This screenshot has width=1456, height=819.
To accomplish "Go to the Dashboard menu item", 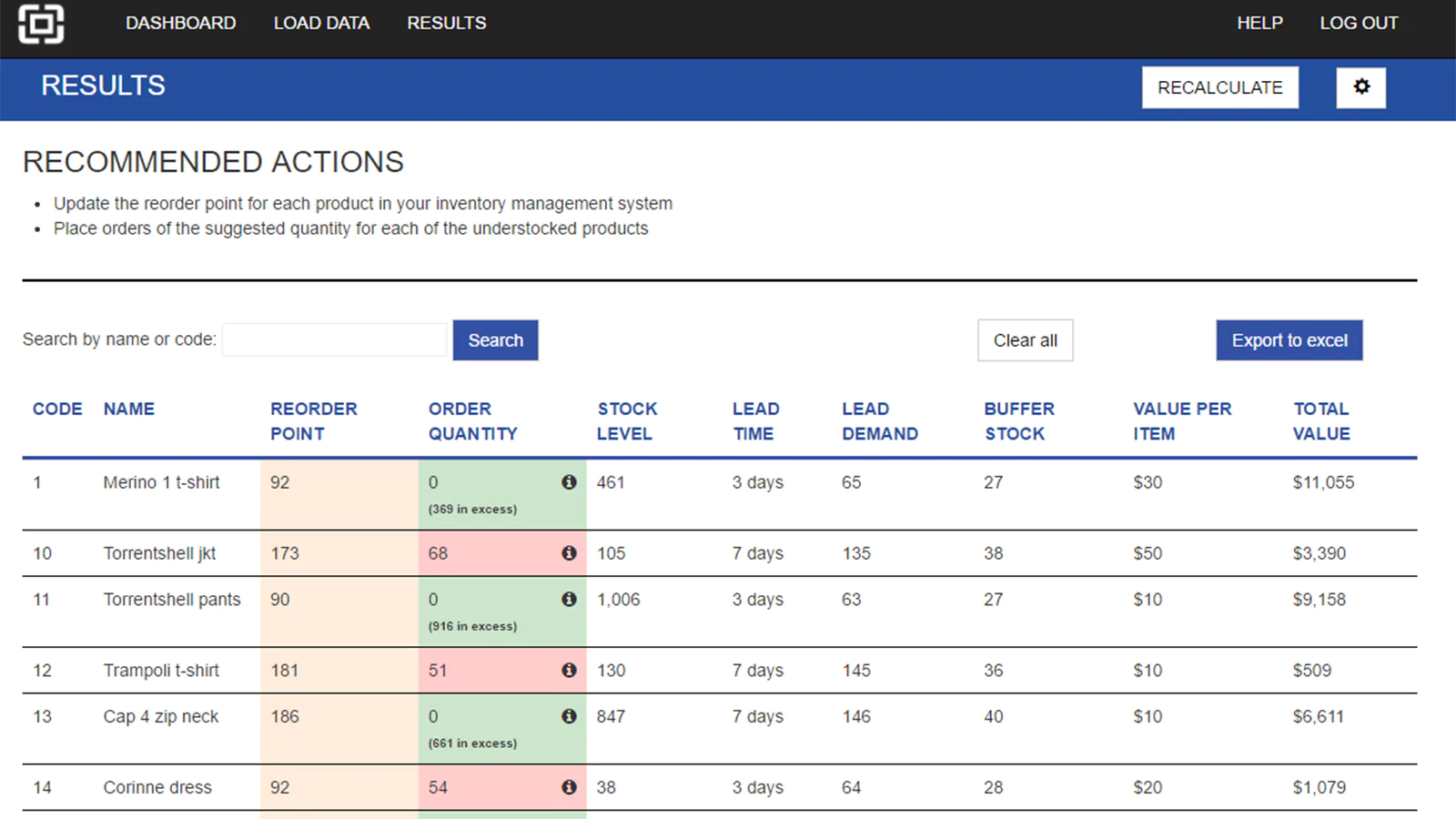I will pos(180,24).
